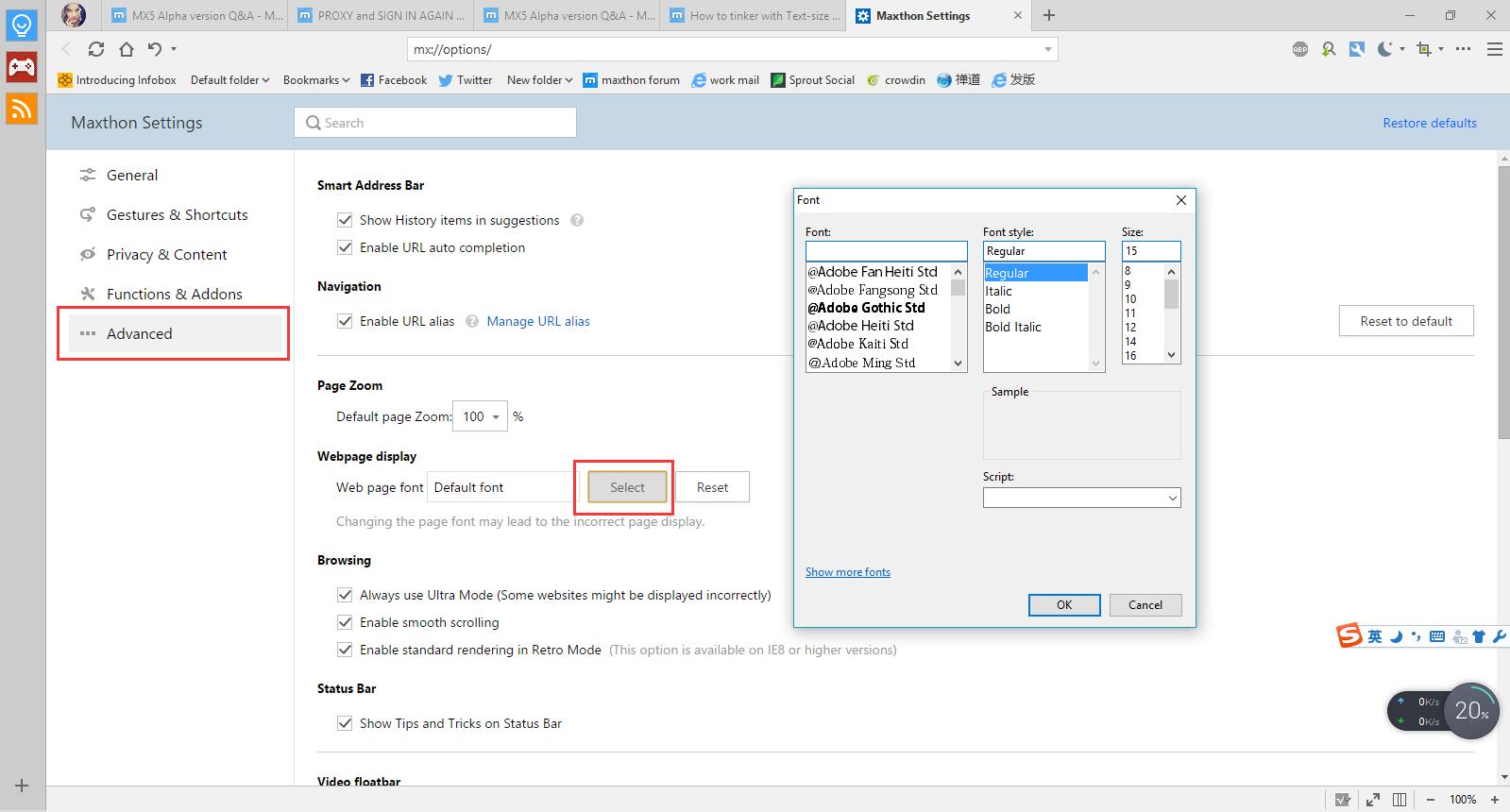Expand the Bookmarks folder dropdown
Image resolution: width=1510 pixels, height=812 pixels.
pyautogui.click(x=316, y=80)
